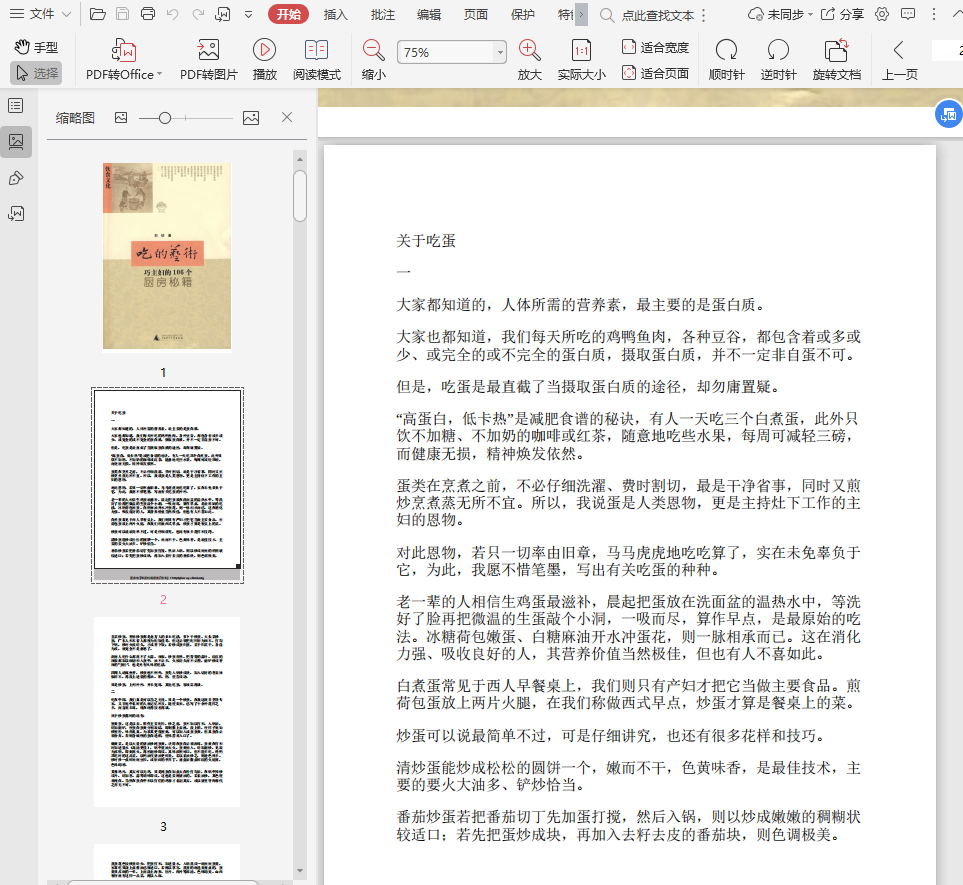Rotate view 逆时针 counterclockwise

pyautogui.click(x=778, y=60)
